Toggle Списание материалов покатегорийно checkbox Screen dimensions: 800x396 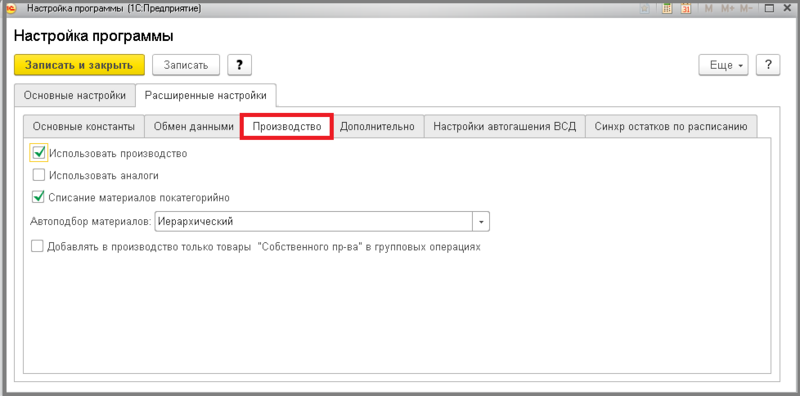(39, 197)
